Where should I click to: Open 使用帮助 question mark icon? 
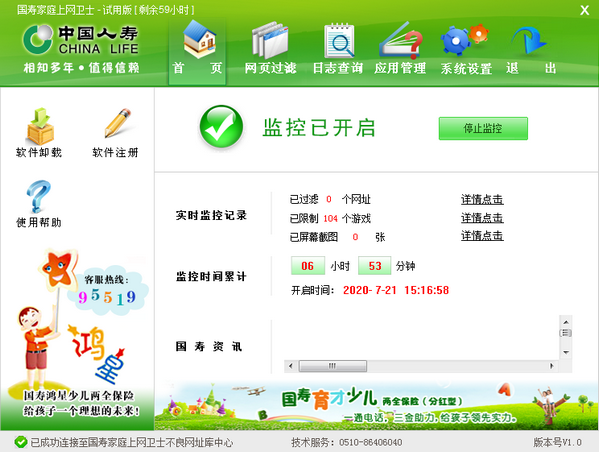point(38,196)
